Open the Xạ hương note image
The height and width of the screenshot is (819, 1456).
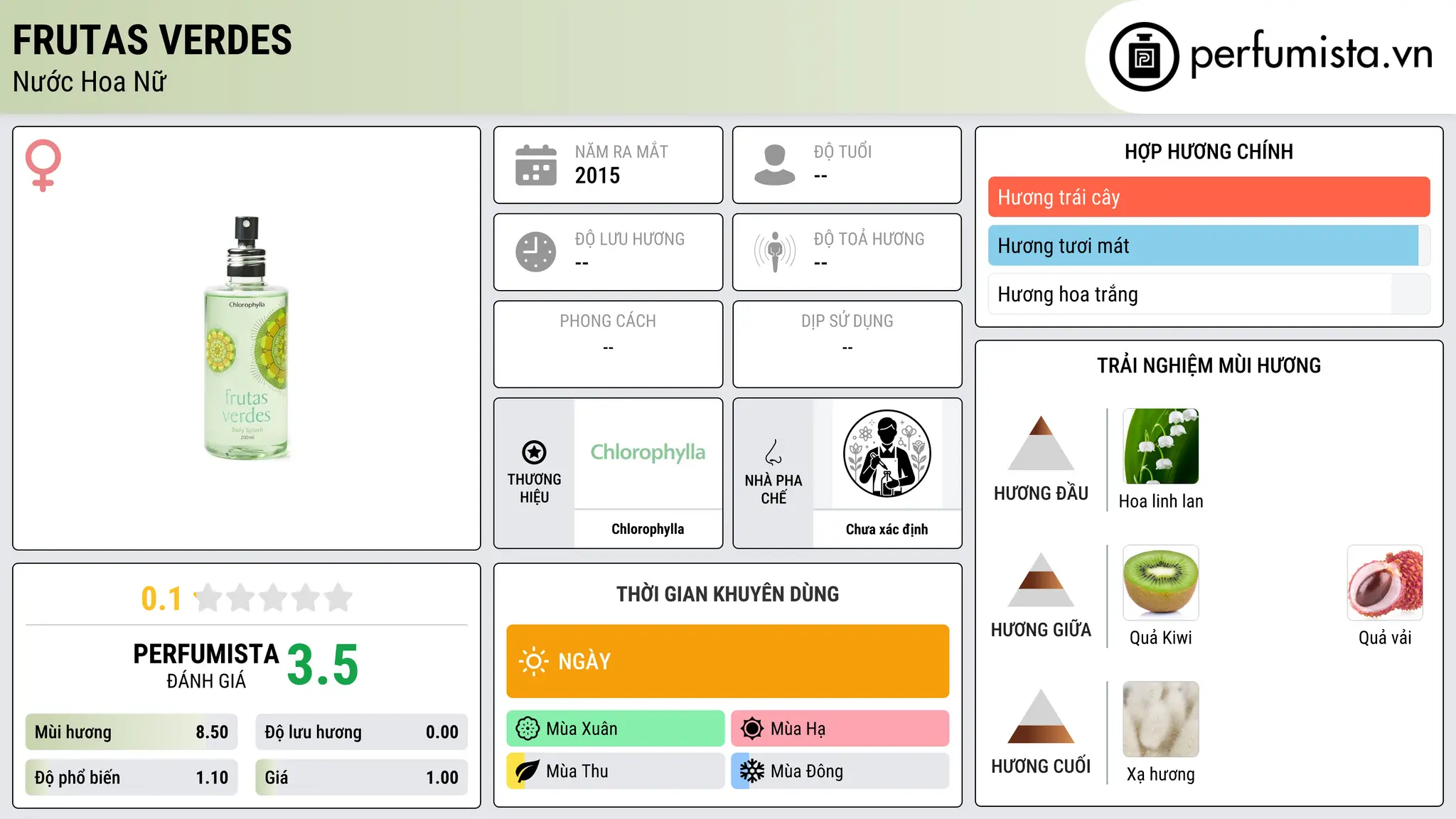click(1161, 719)
